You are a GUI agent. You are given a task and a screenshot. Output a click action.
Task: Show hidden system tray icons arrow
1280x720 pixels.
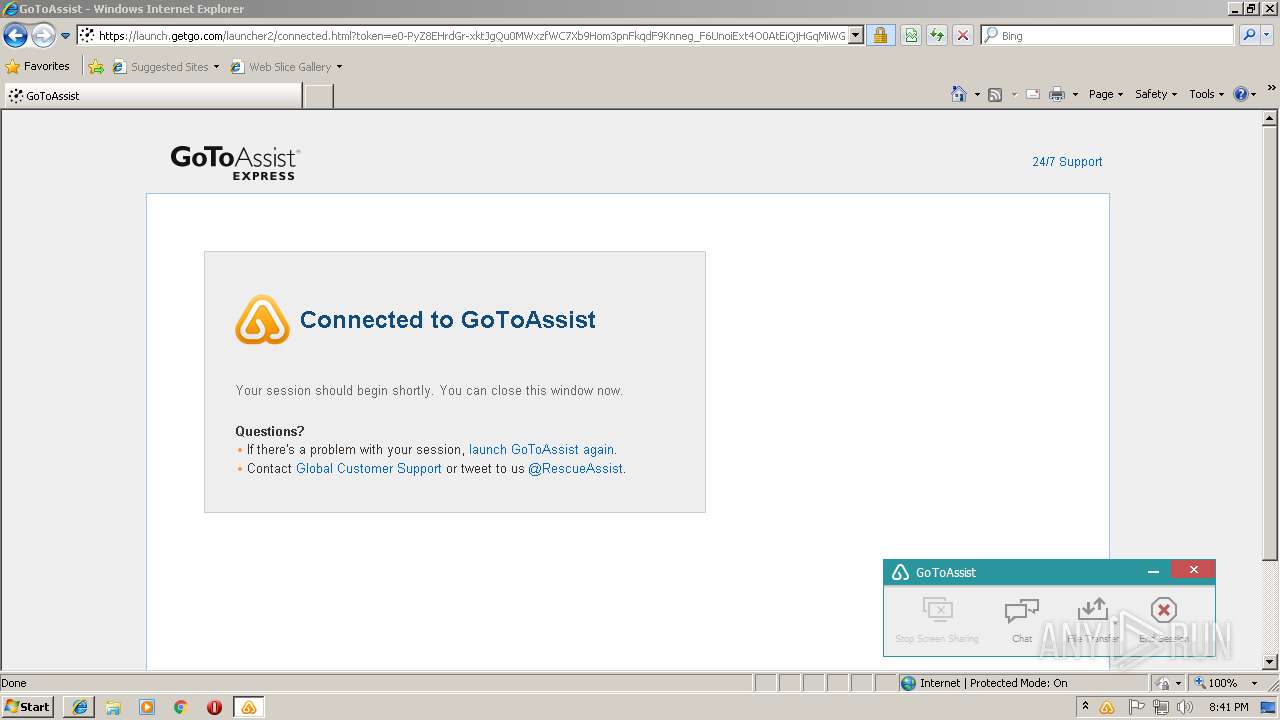coord(1085,707)
